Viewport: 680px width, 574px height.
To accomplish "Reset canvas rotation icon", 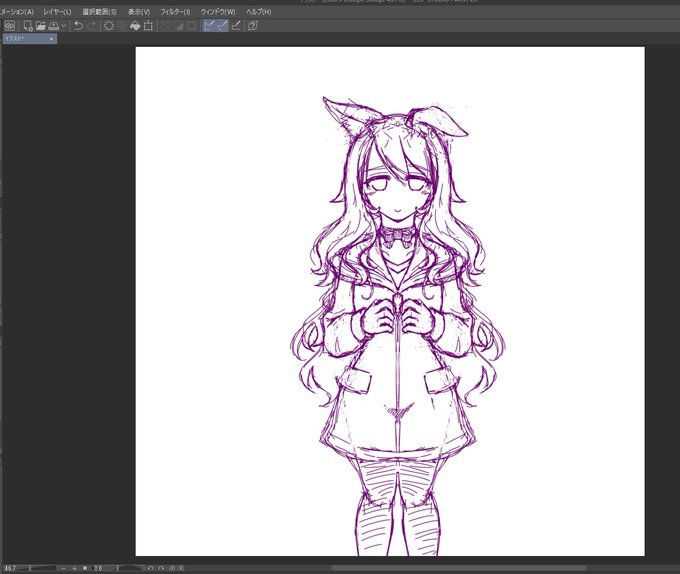I will pyautogui.click(x=172, y=568).
